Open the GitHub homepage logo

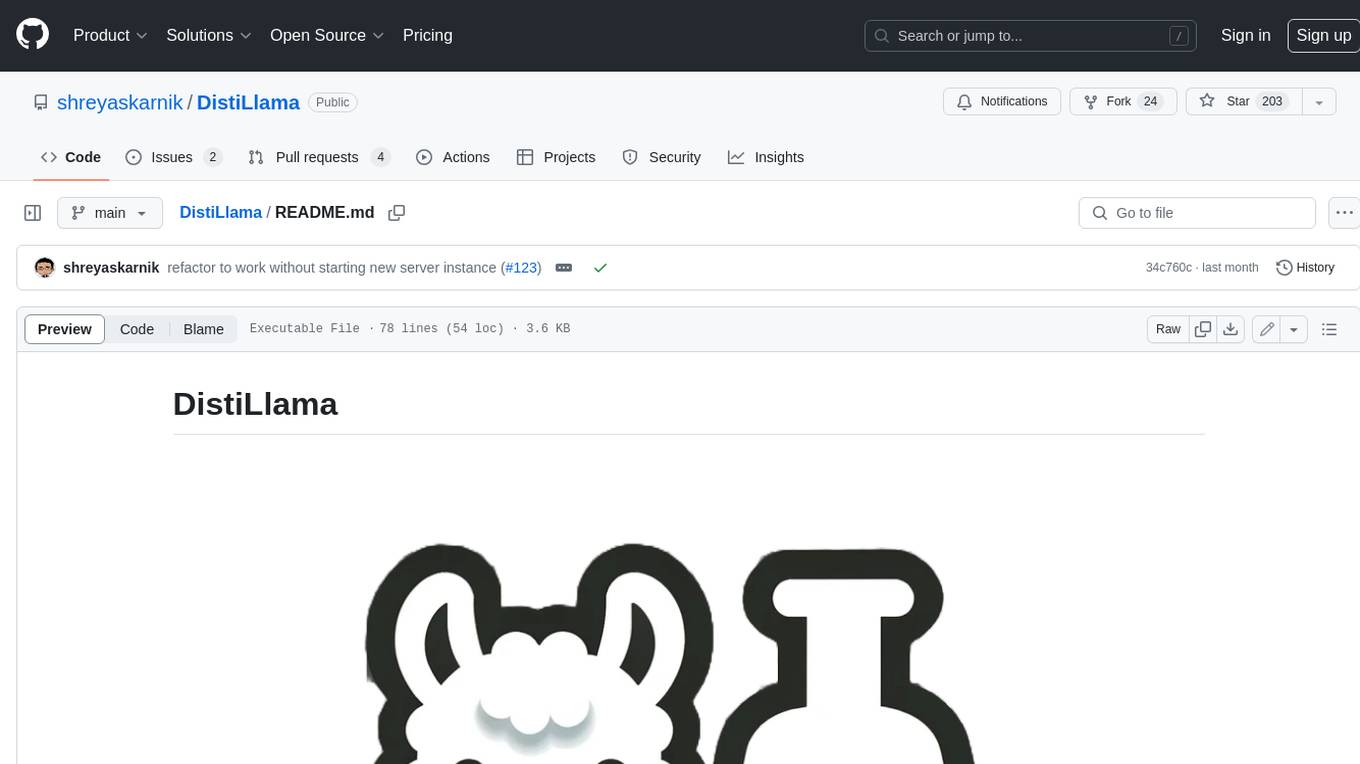point(32,35)
